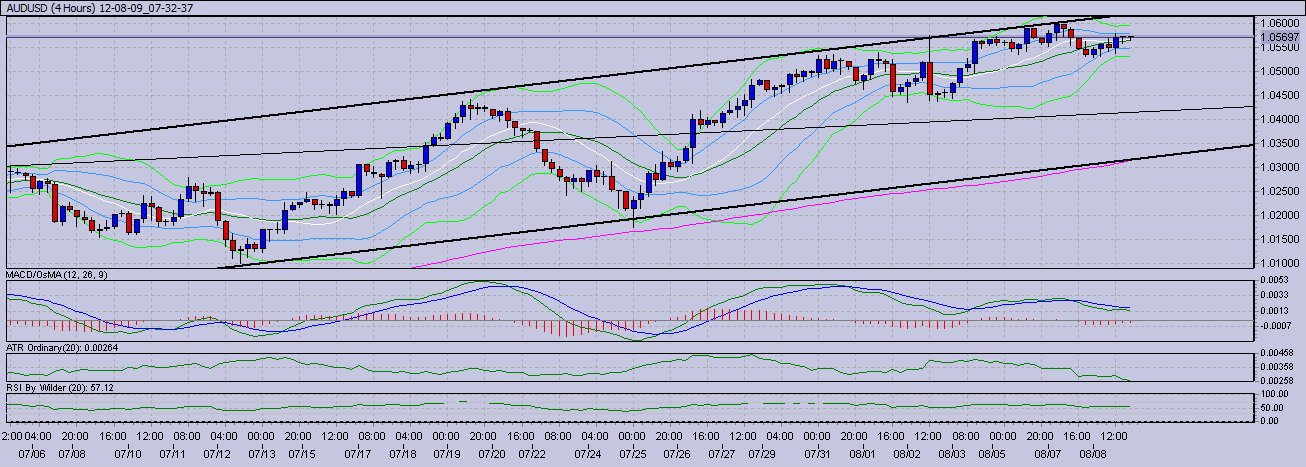Viewport: 1306px width, 467px height.
Task: Click the -0.0007 MACD scale value
Action: [x=1276, y=327]
